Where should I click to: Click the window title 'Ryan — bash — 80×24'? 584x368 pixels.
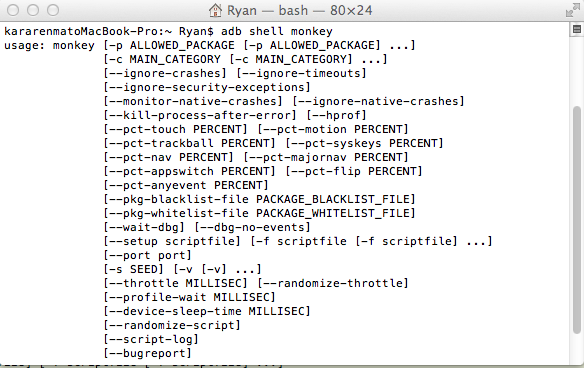(x=300, y=10)
